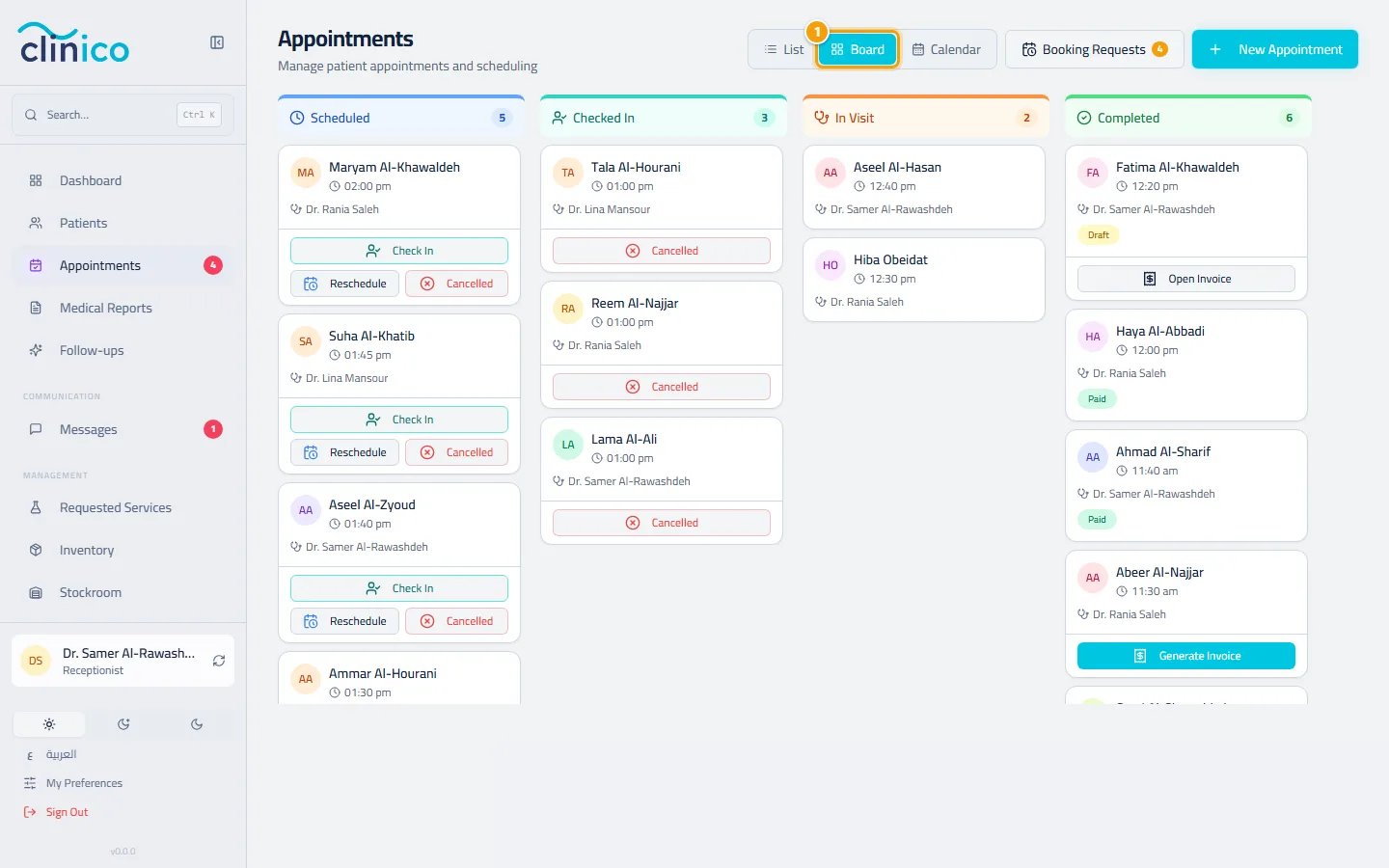The height and width of the screenshot is (868, 1389).
Task: Cancel Maryam Al-Khawaldeh's appointment
Action: point(456,284)
